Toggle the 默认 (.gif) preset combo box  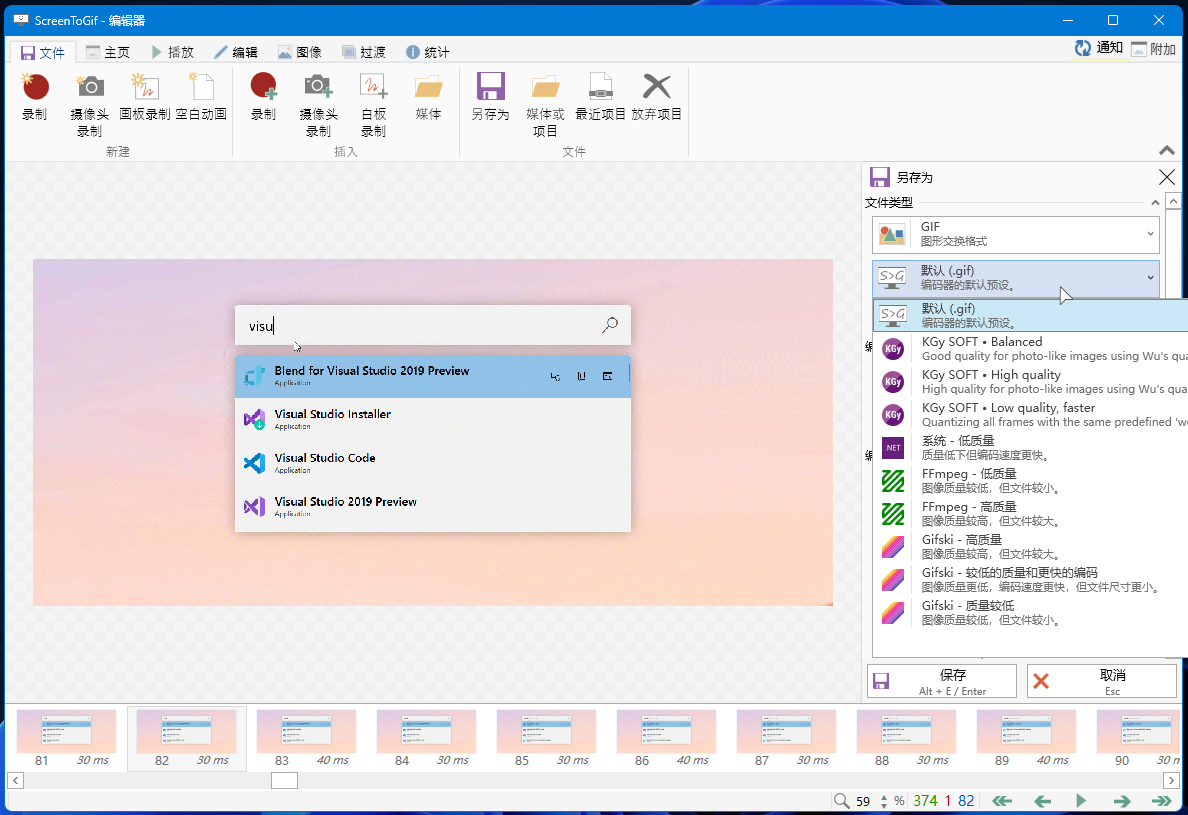click(1015, 278)
